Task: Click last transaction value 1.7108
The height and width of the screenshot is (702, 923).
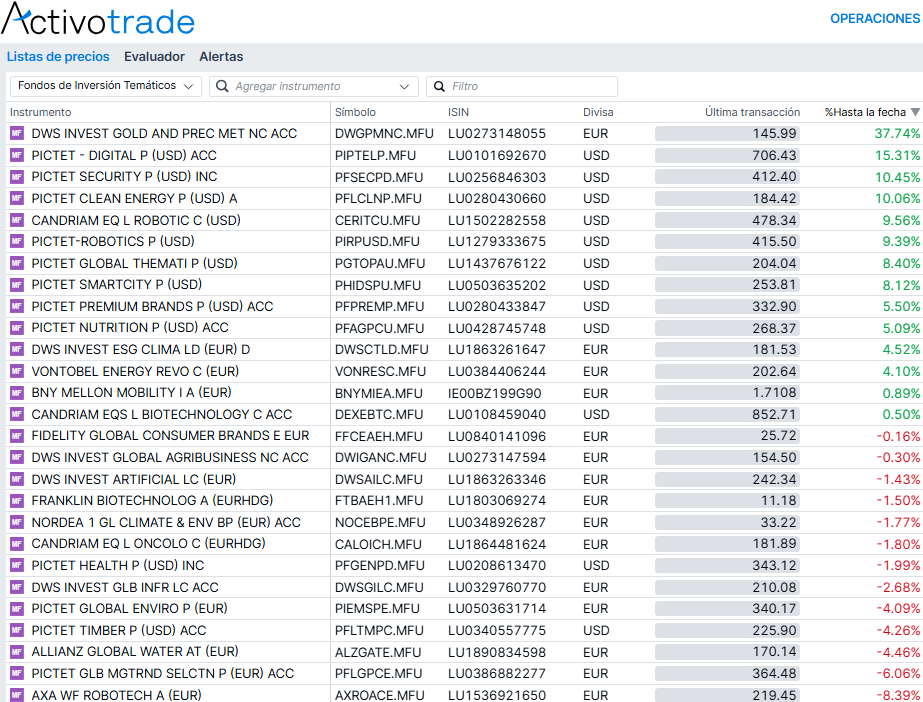Action: [x=775, y=392]
